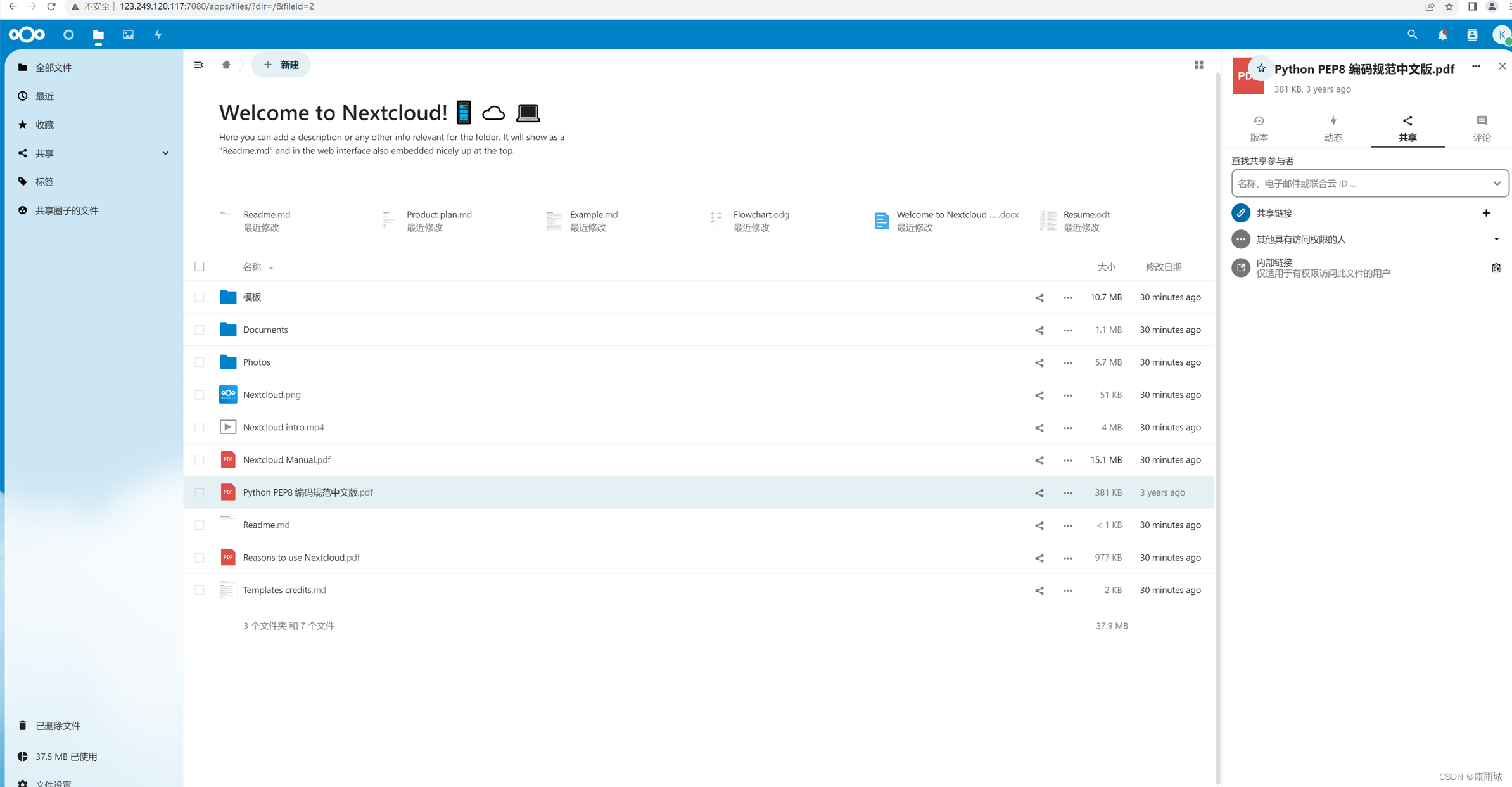Image resolution: width=1512 pixels, height=787 pixels.
Task: Open more actions for Nextcloud Manual.pdf
Action: point(1067,460)
